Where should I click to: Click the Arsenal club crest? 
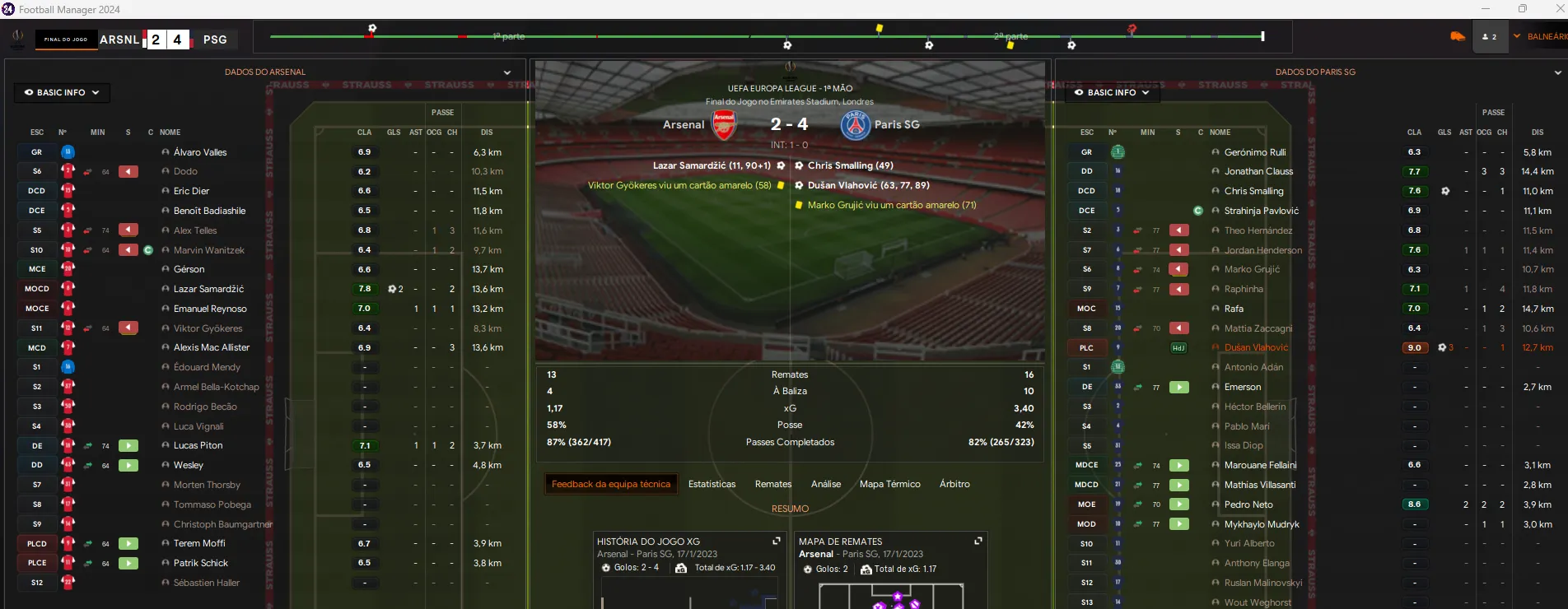[x=724, y=124]
